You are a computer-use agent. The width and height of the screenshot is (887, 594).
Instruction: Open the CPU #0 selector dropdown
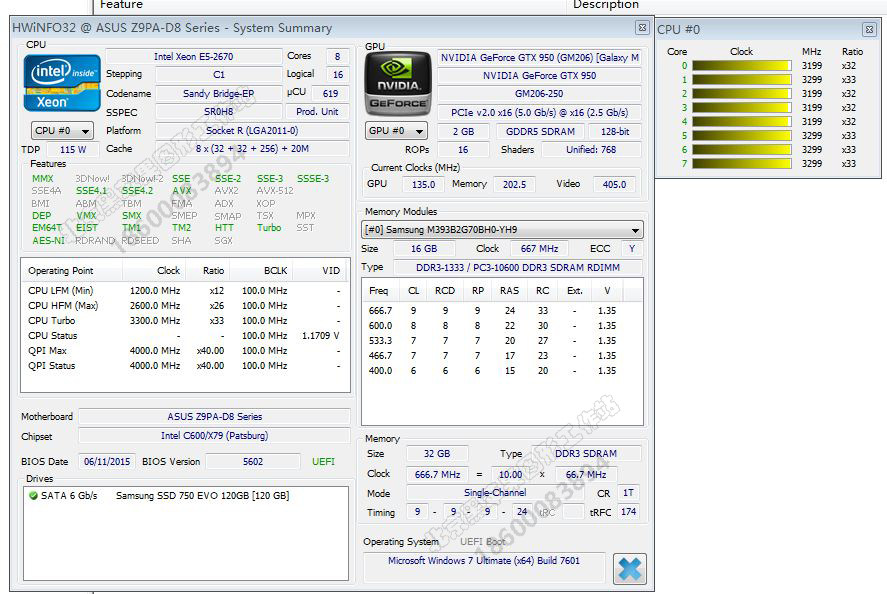tap(62, 131)
